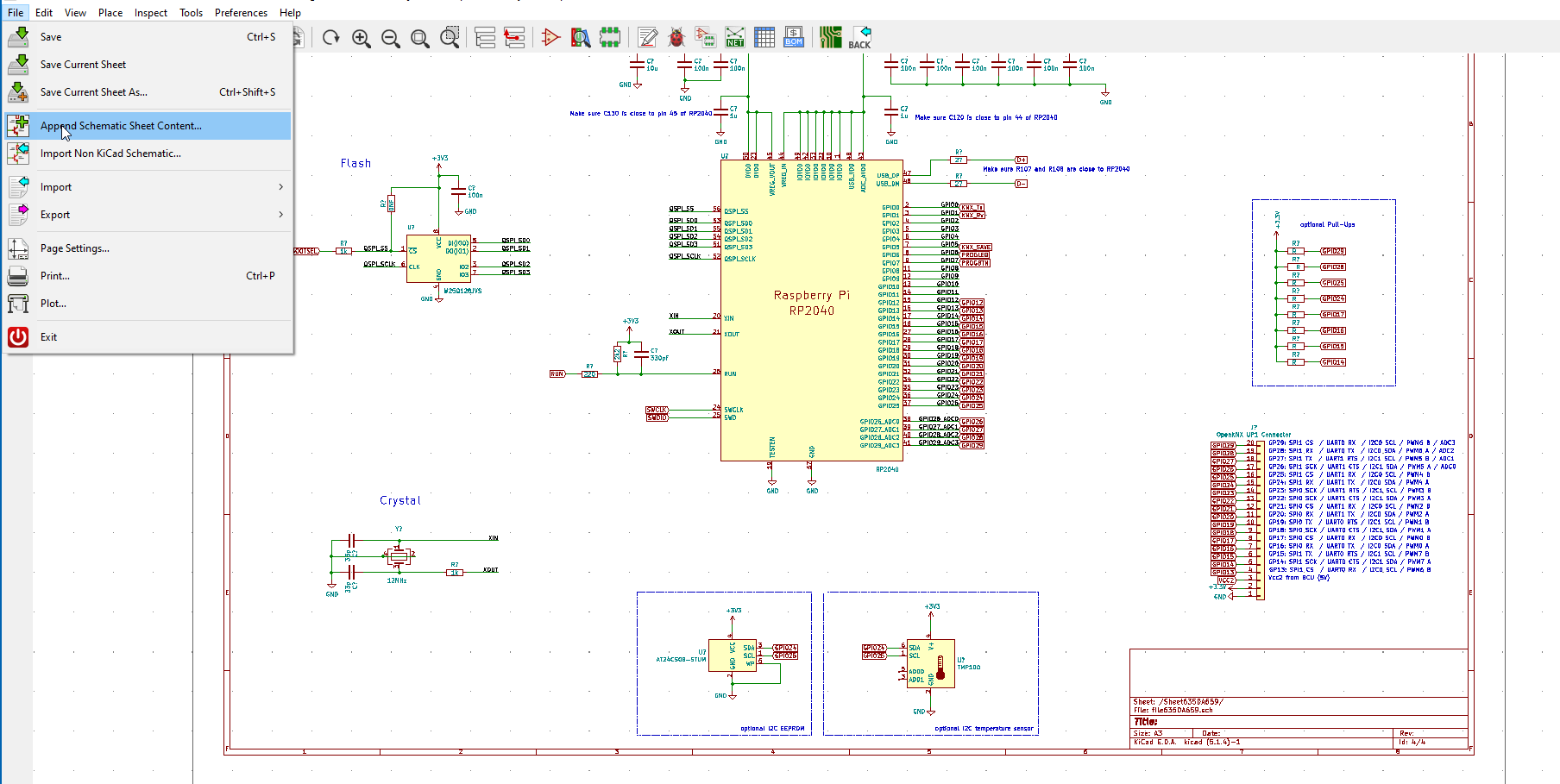
Task: Open the Footprint Editor icon
Action: [x=610, y=37]
